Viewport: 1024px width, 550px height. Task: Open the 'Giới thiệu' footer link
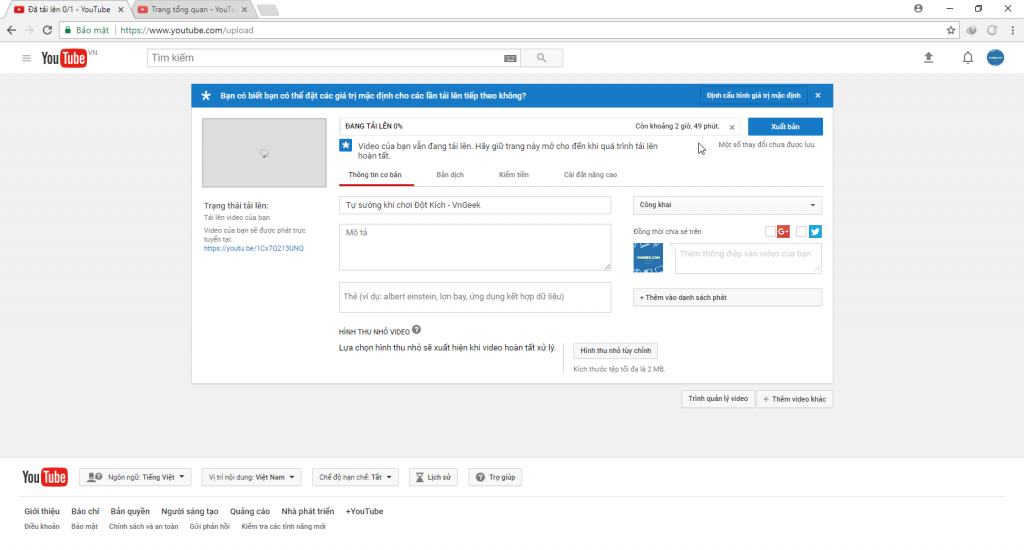point(42,511)
